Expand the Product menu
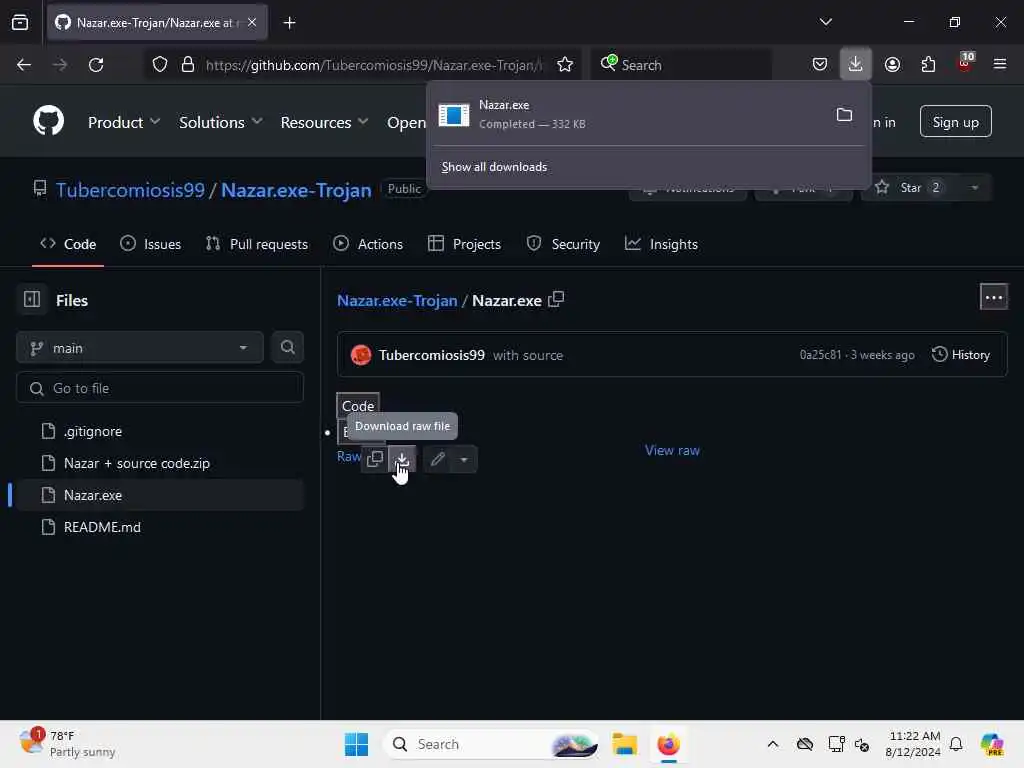Viewport: 1024px width, 768px height. [x=123, y=122]
